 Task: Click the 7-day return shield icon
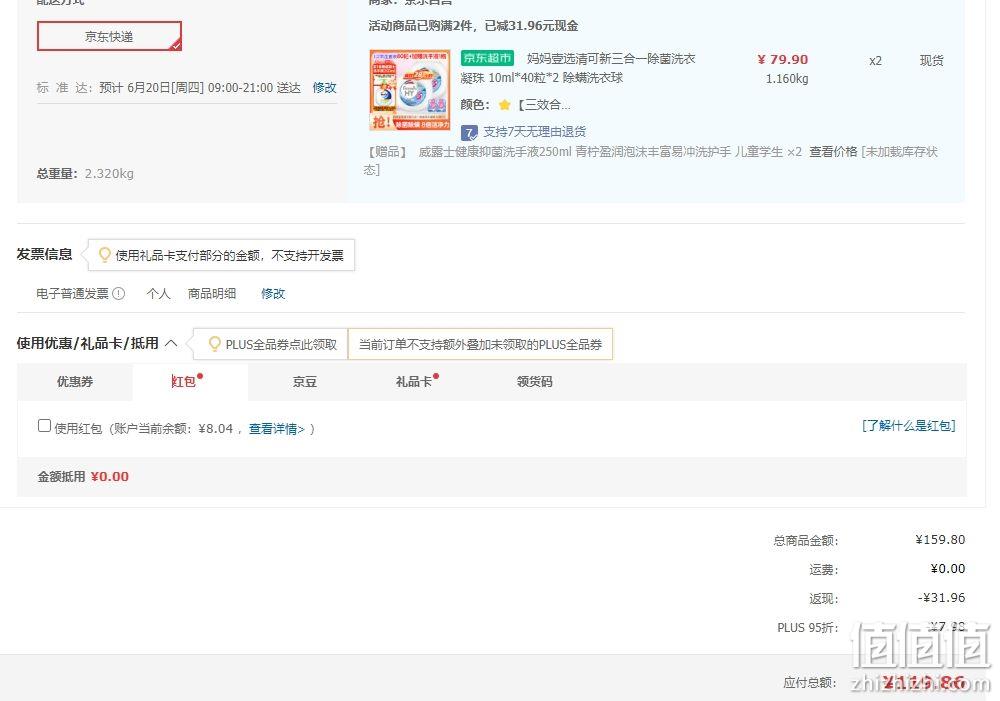click(x=469, y=133)
